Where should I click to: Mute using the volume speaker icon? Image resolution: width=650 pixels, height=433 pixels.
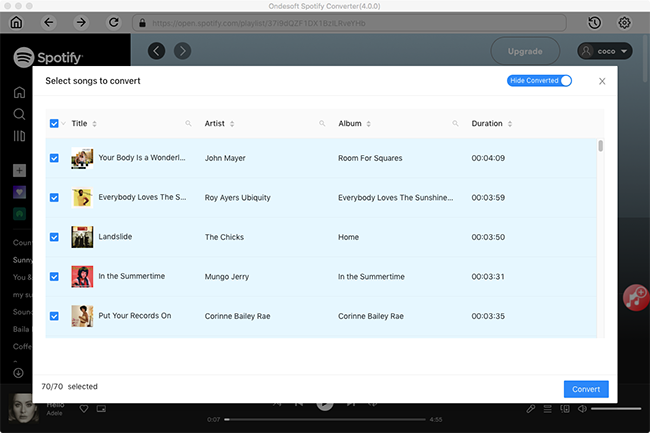coord(582,409)
